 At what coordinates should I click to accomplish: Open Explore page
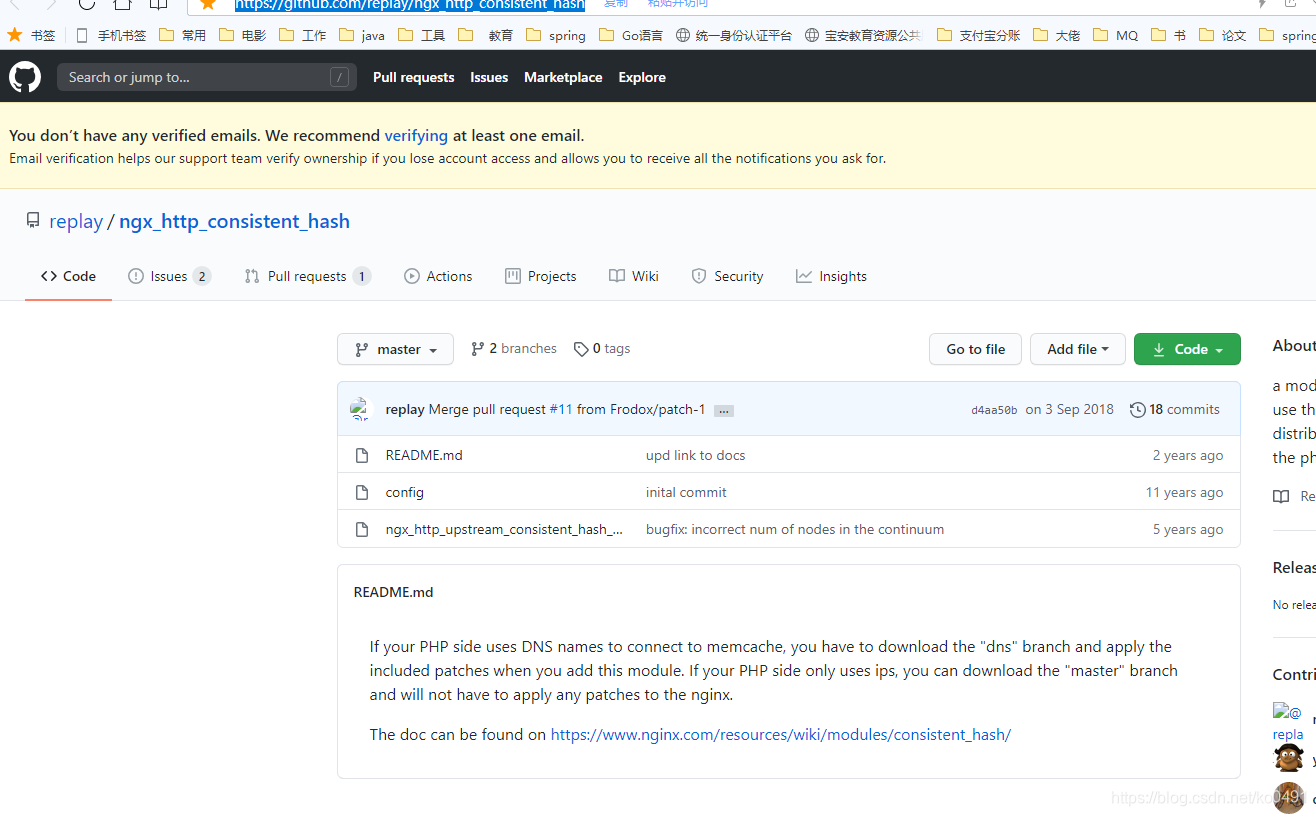[642, 77]
